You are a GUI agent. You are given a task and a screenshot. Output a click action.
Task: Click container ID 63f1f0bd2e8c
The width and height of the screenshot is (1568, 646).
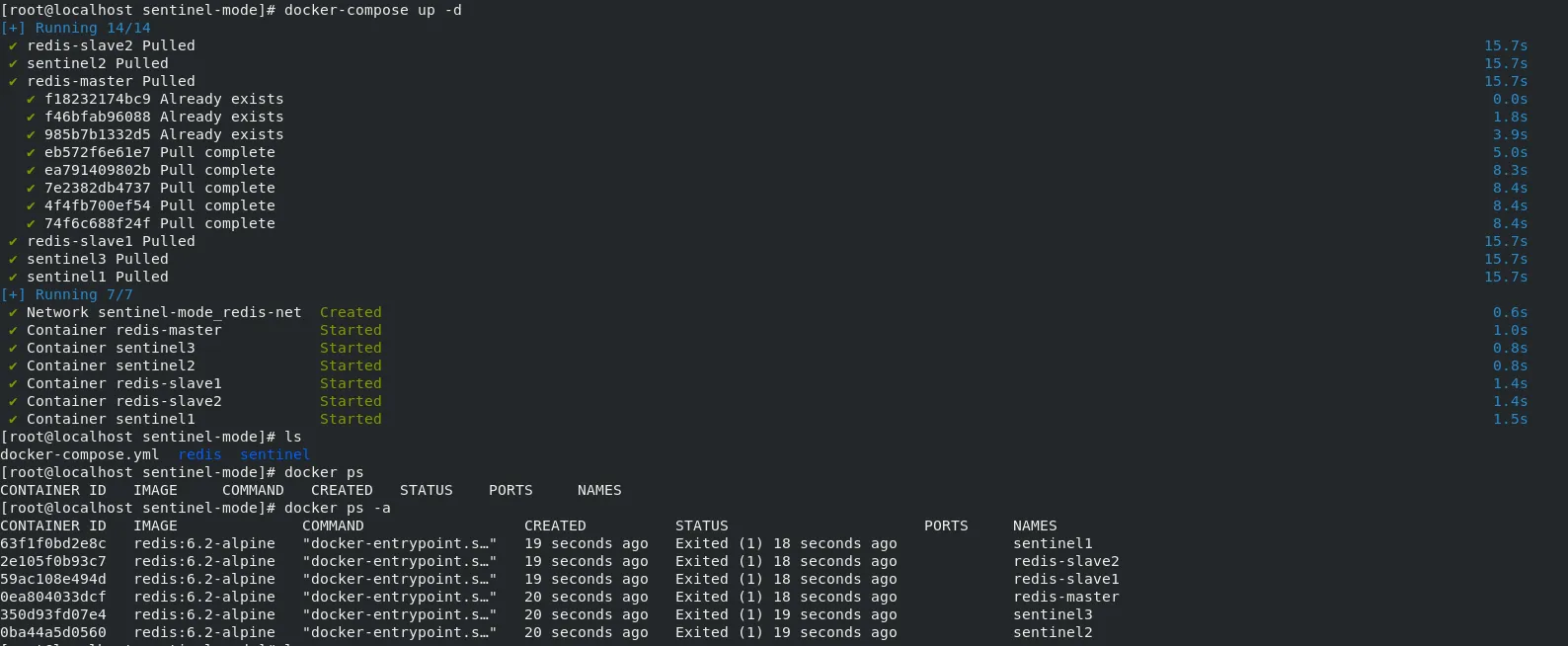pos(53,543)
